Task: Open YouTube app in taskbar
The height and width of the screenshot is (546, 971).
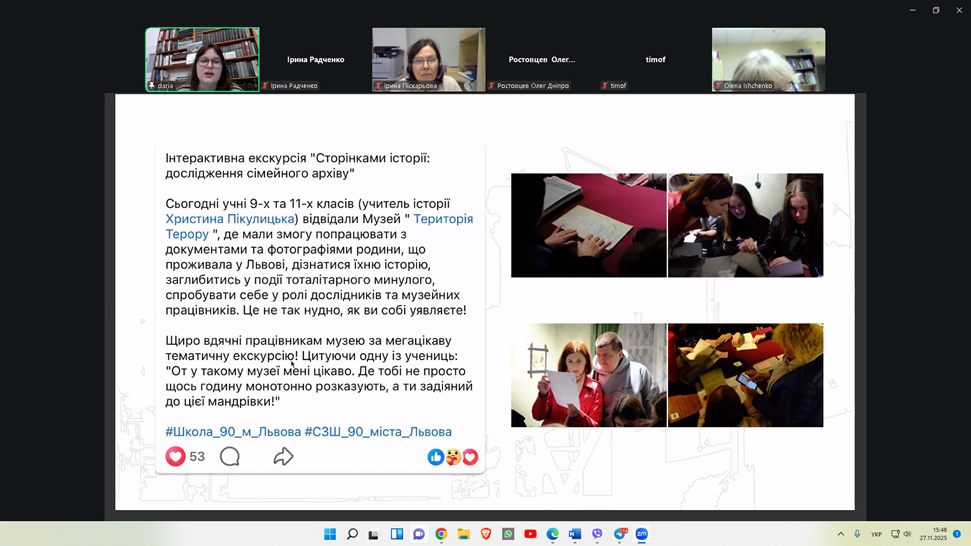Action: 530,534
